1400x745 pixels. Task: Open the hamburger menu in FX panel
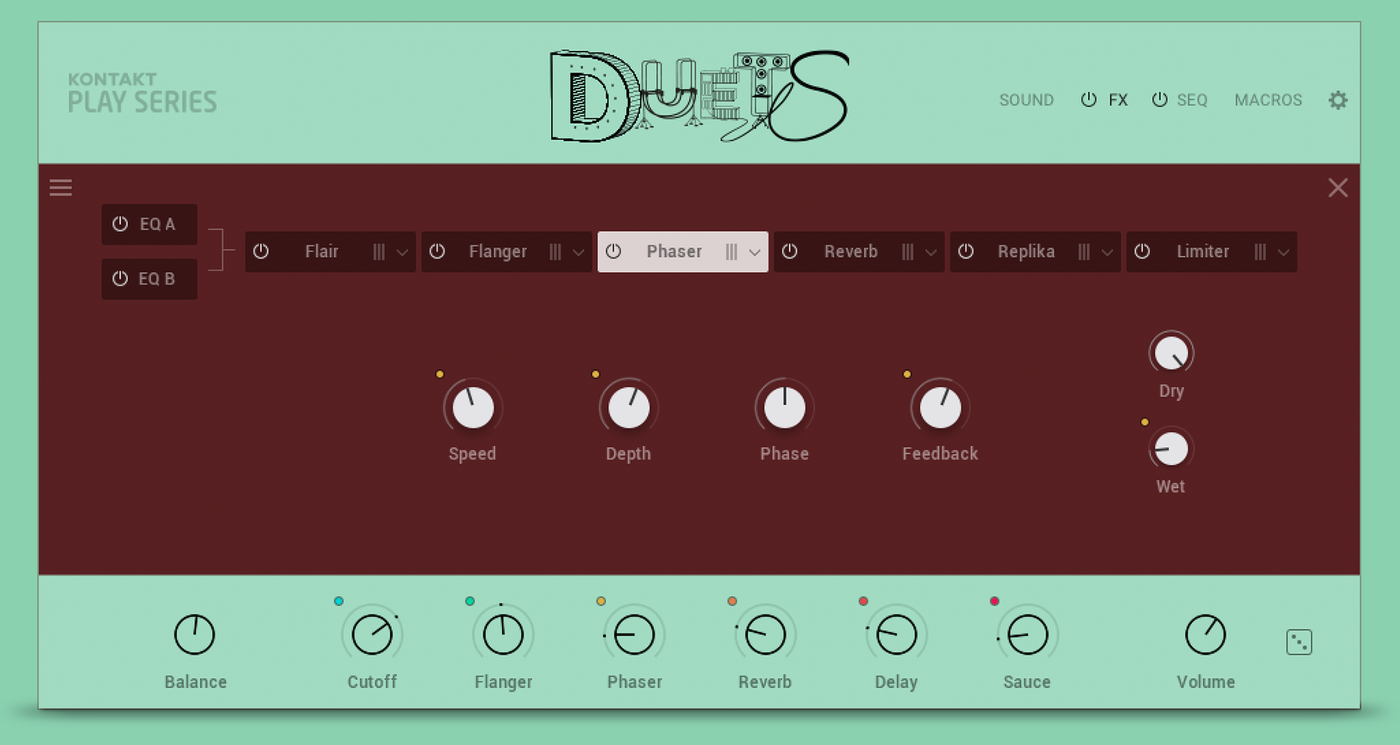[x=61, y=188]
